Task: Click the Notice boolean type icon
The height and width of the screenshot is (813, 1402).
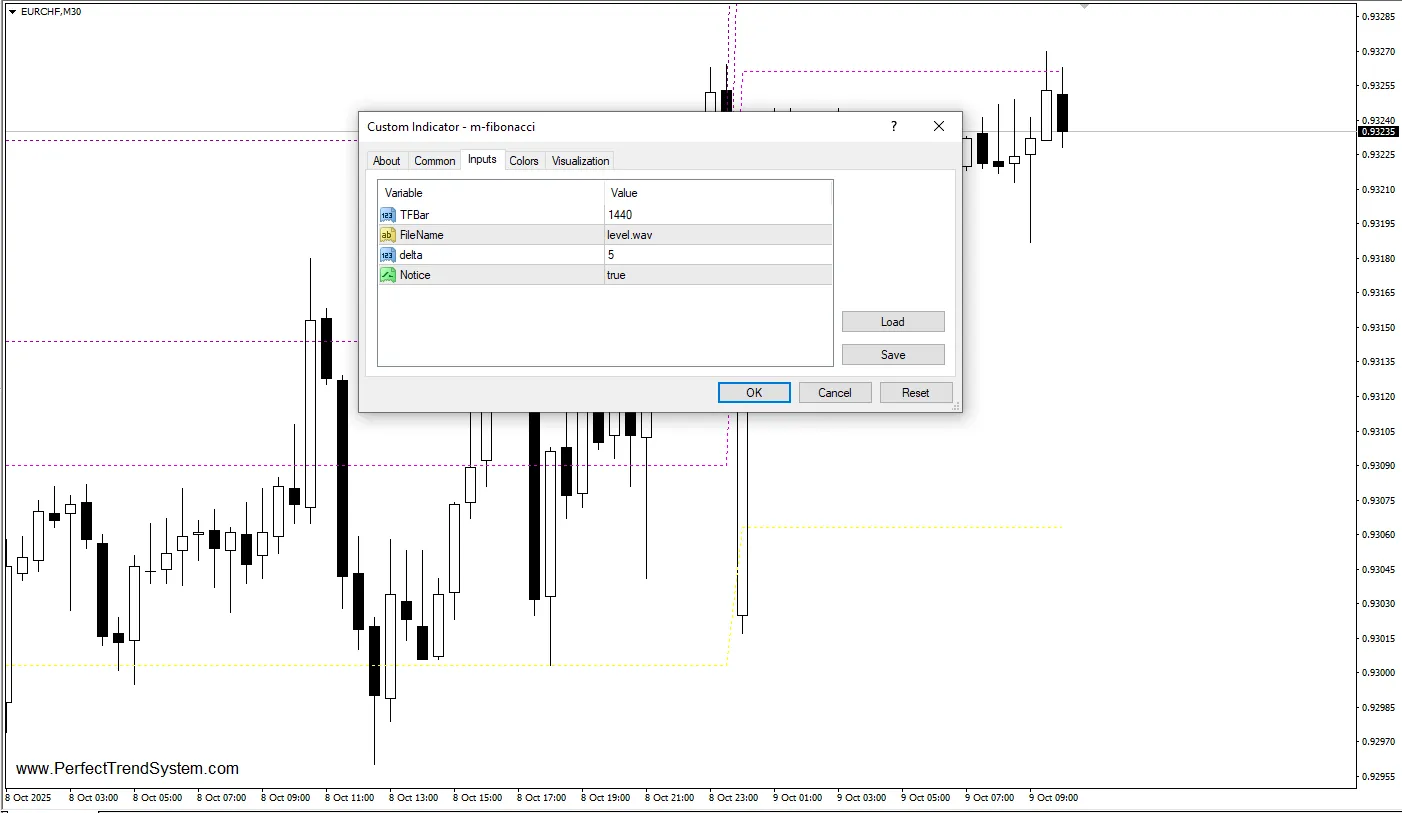Action: [x=387, y=275]
